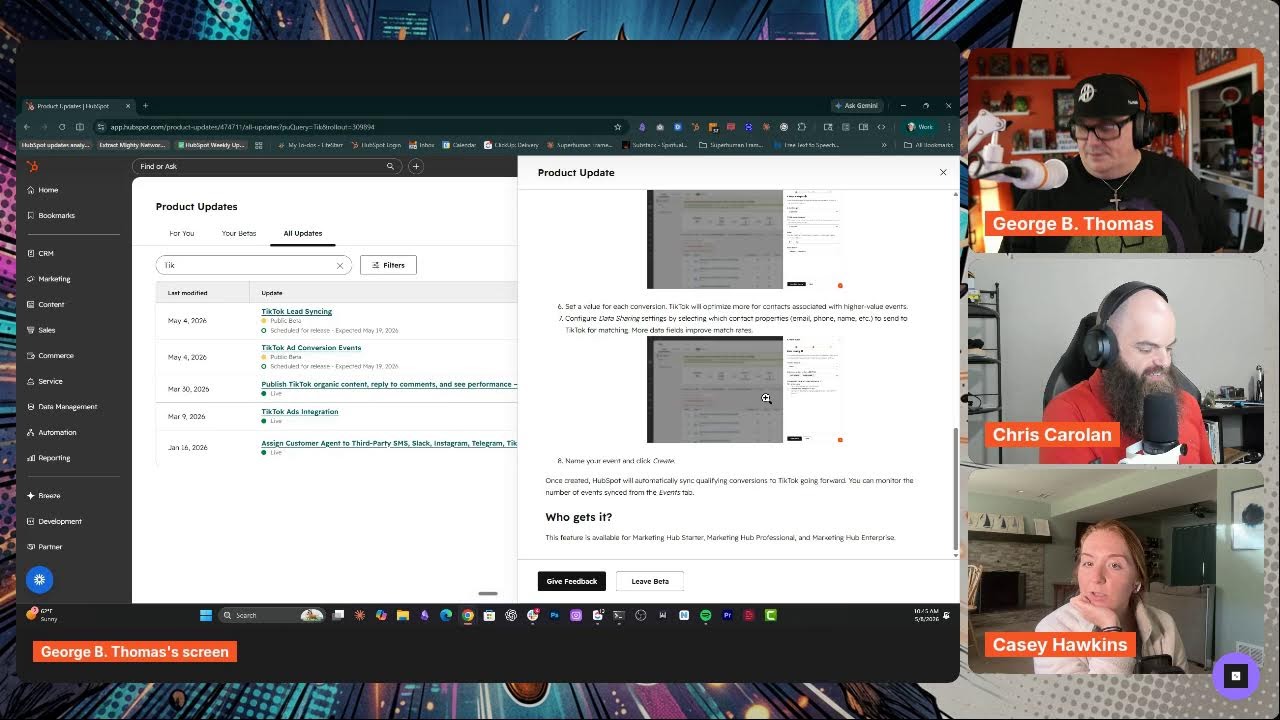1280x720 pixels.
Task: Open Breeze in the sidebar
Action: tap(49, 496)
